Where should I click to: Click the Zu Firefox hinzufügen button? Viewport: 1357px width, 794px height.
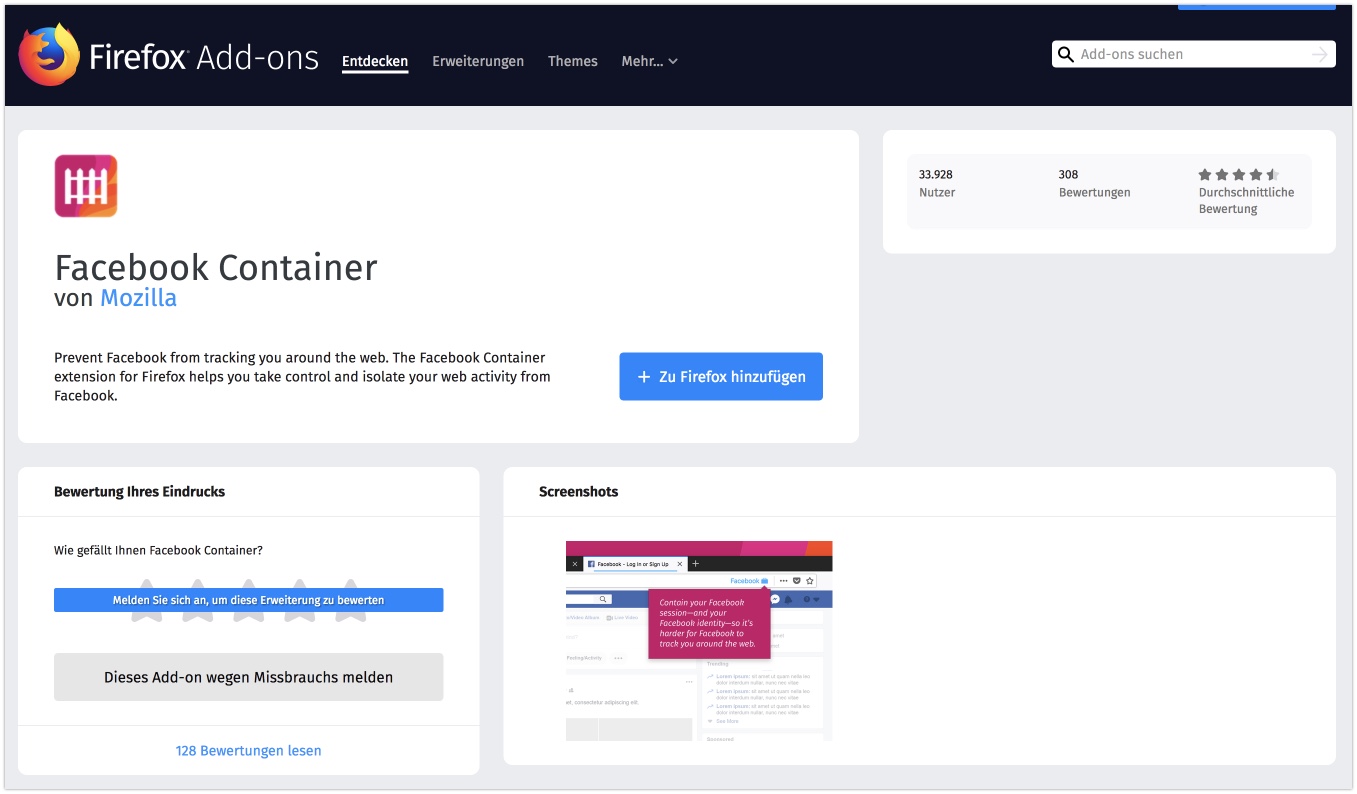coord(721,377)
